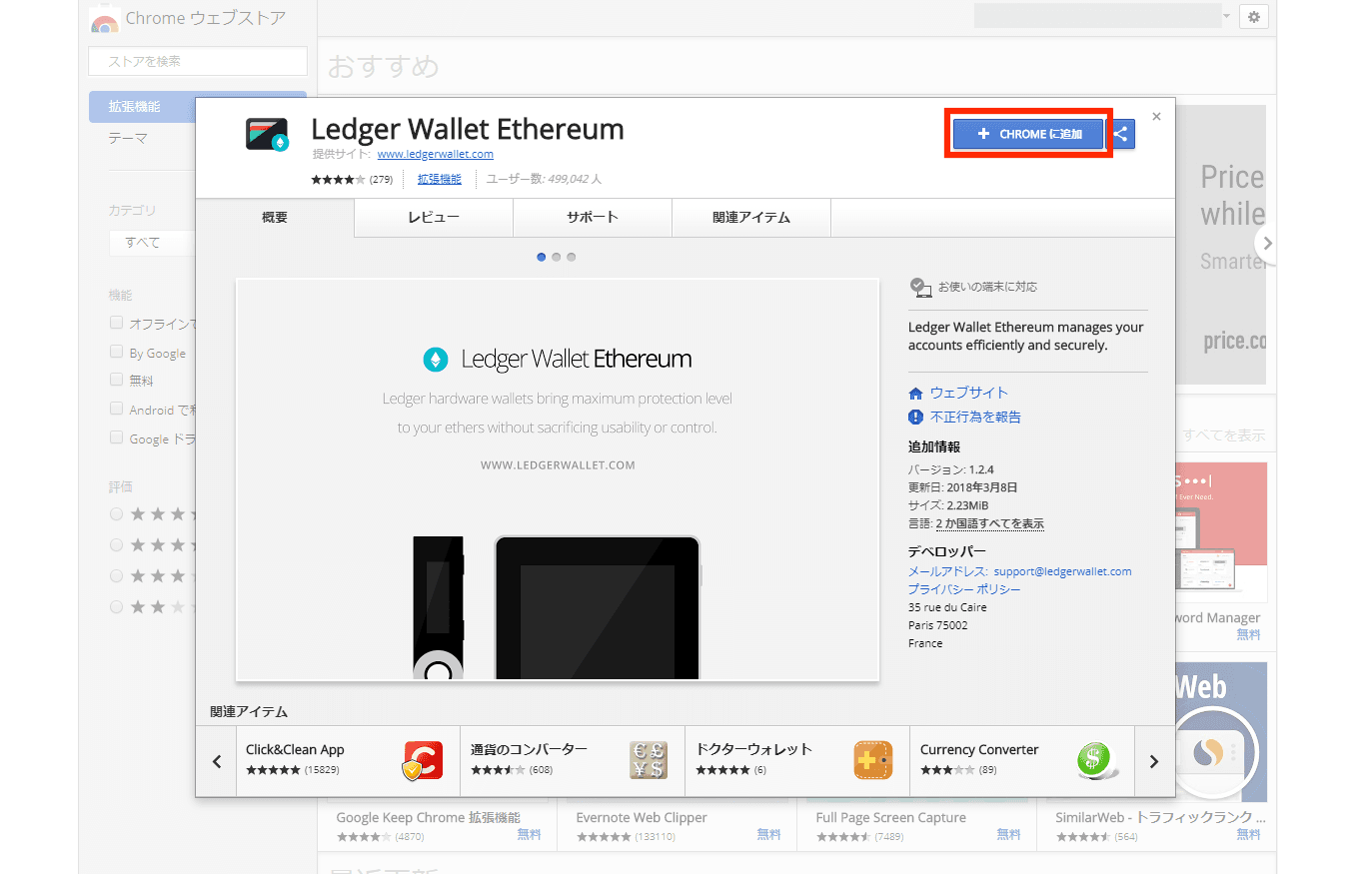
Task: Click the Ledger Wallet Ethereum app icon
Action: tap(267, 134)
